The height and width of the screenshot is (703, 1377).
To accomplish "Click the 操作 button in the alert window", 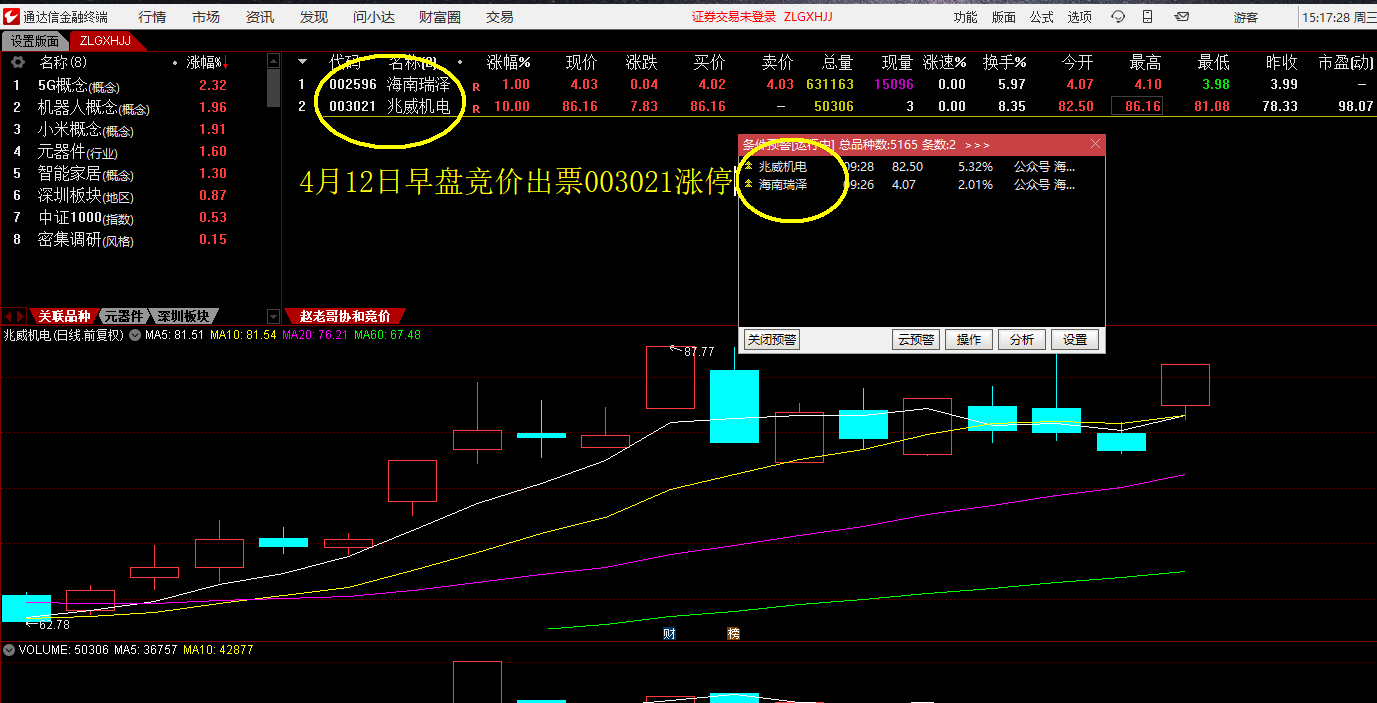I will coord(969,340).
